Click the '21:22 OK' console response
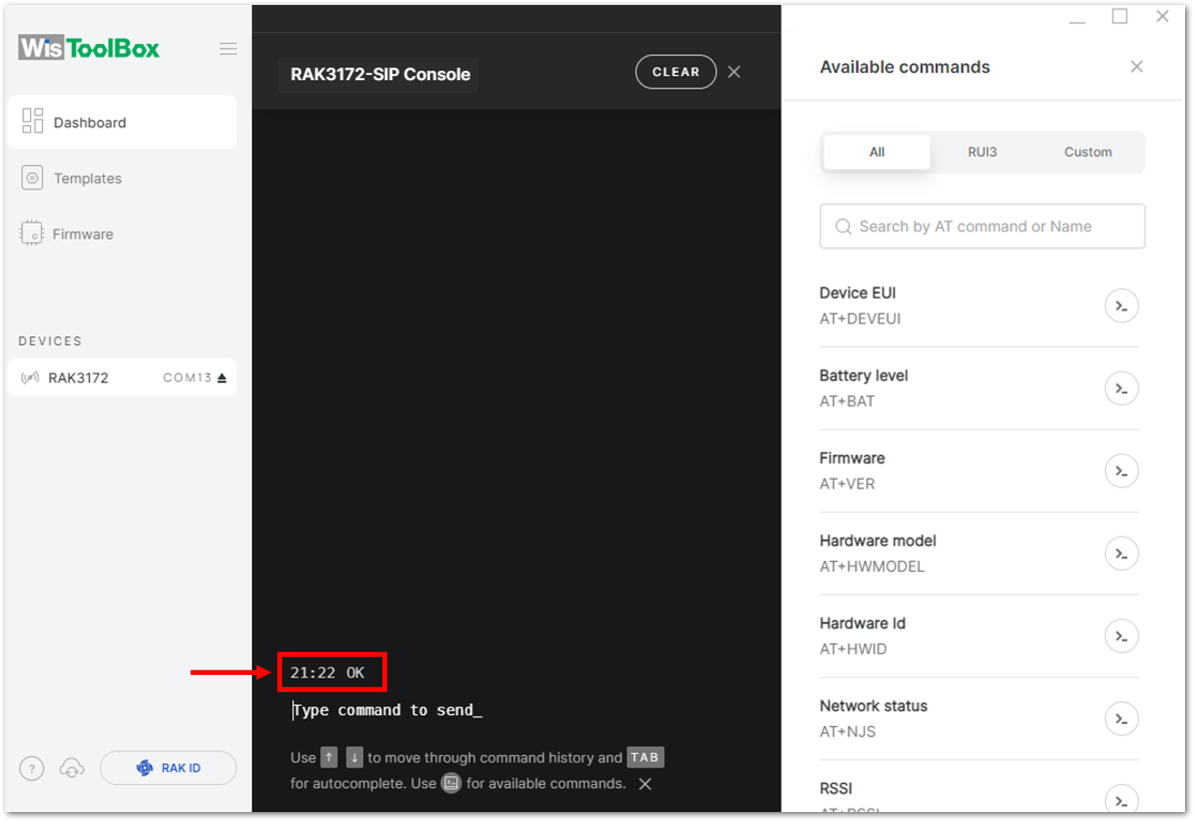The width and height of the screenshot is (1194, 821). pos(327,672)
